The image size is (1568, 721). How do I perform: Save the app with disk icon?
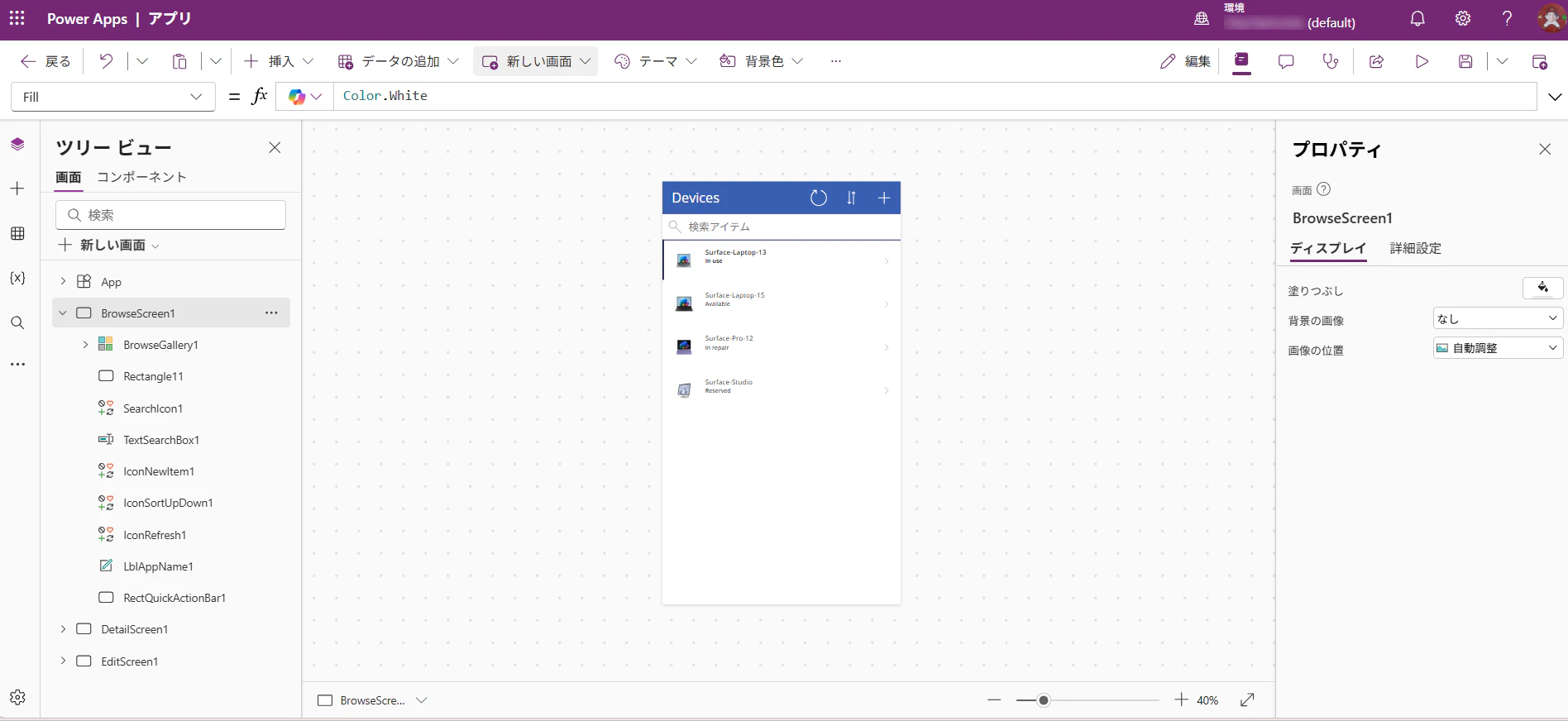pyautogui.click(x=1465, y=61)
